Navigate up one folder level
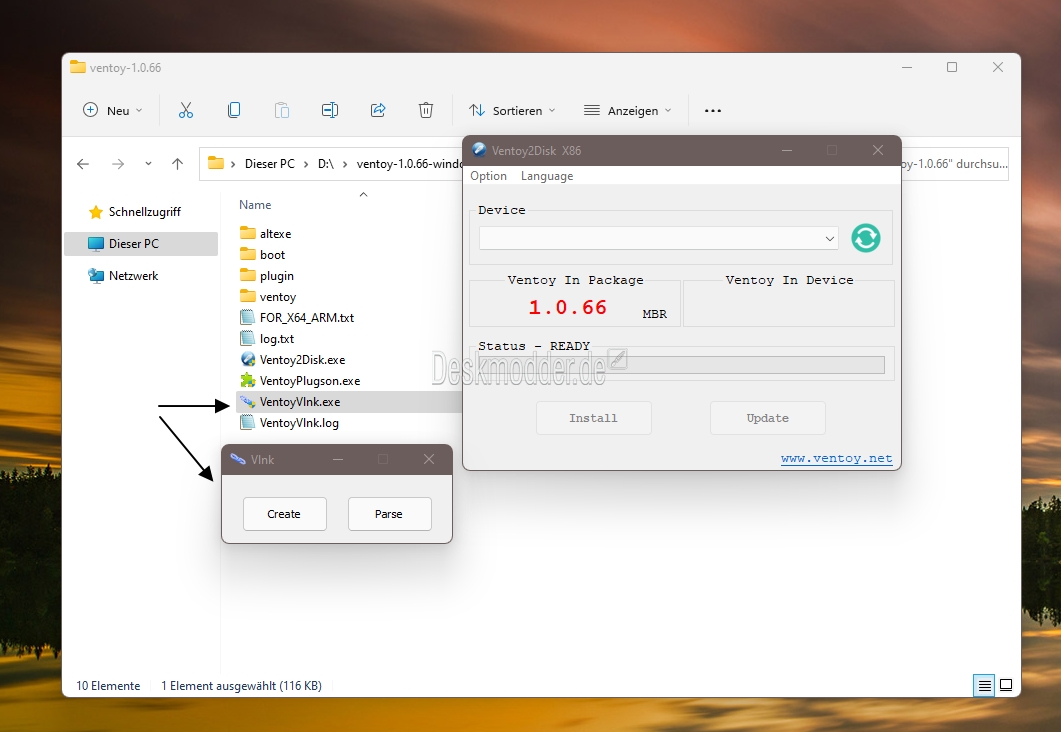1061x732 pixels. [177, 164]
